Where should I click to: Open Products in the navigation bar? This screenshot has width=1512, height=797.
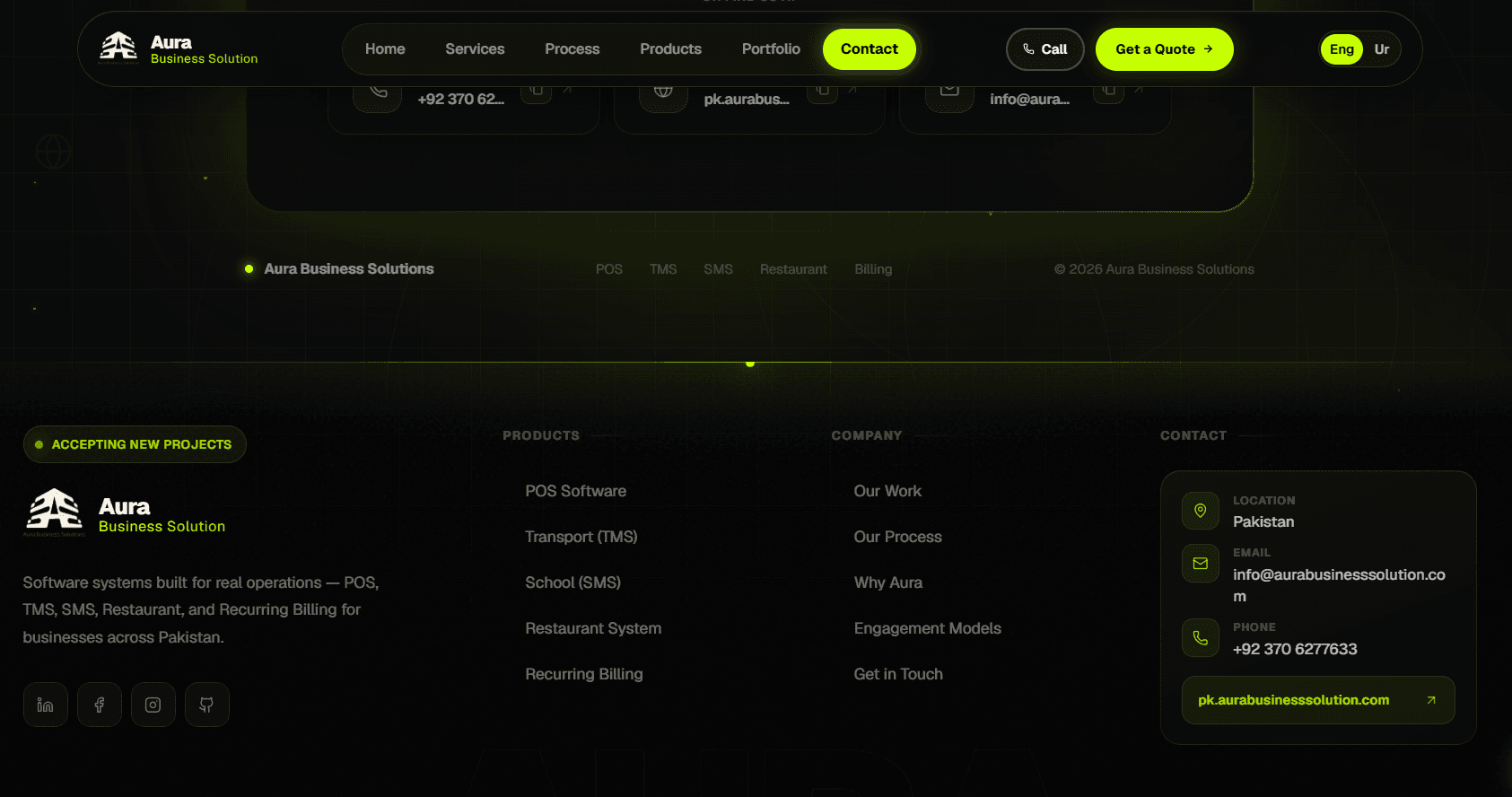pyautogui.click(x=670, y=49)
